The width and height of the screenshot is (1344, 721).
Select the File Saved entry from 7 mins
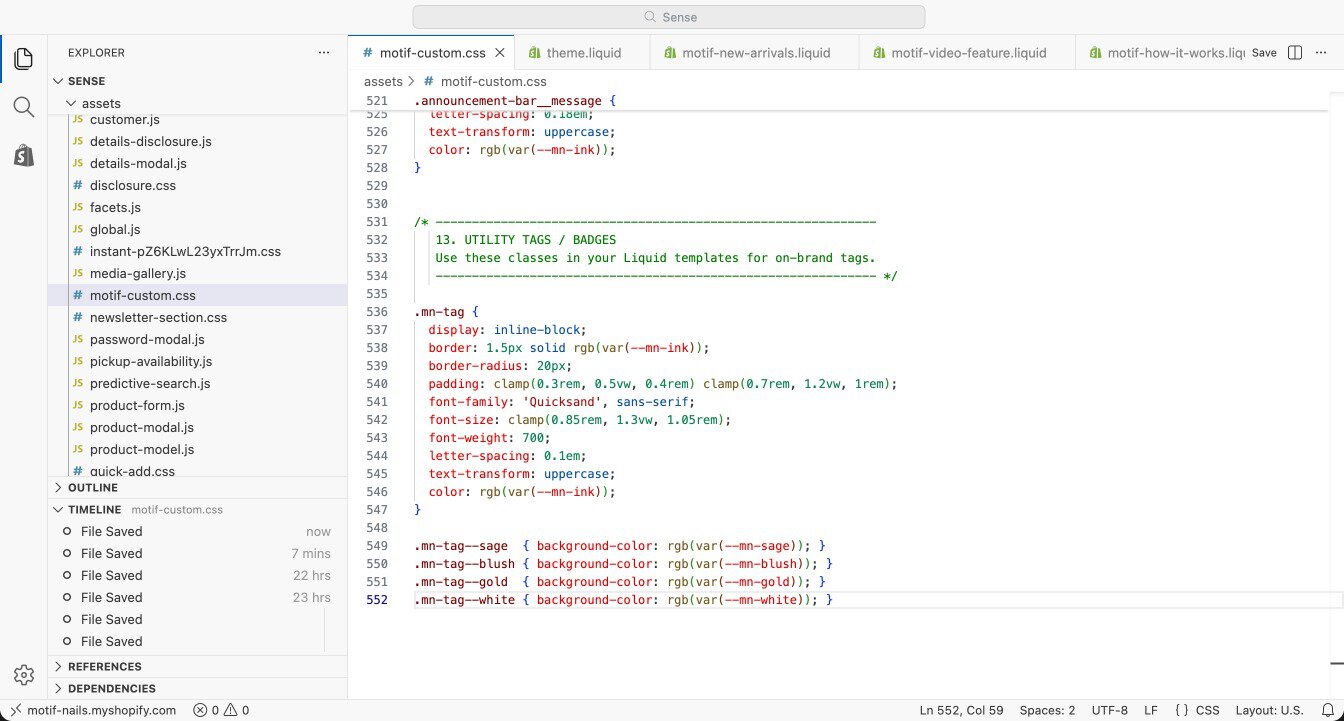click(x=197, y=553)
